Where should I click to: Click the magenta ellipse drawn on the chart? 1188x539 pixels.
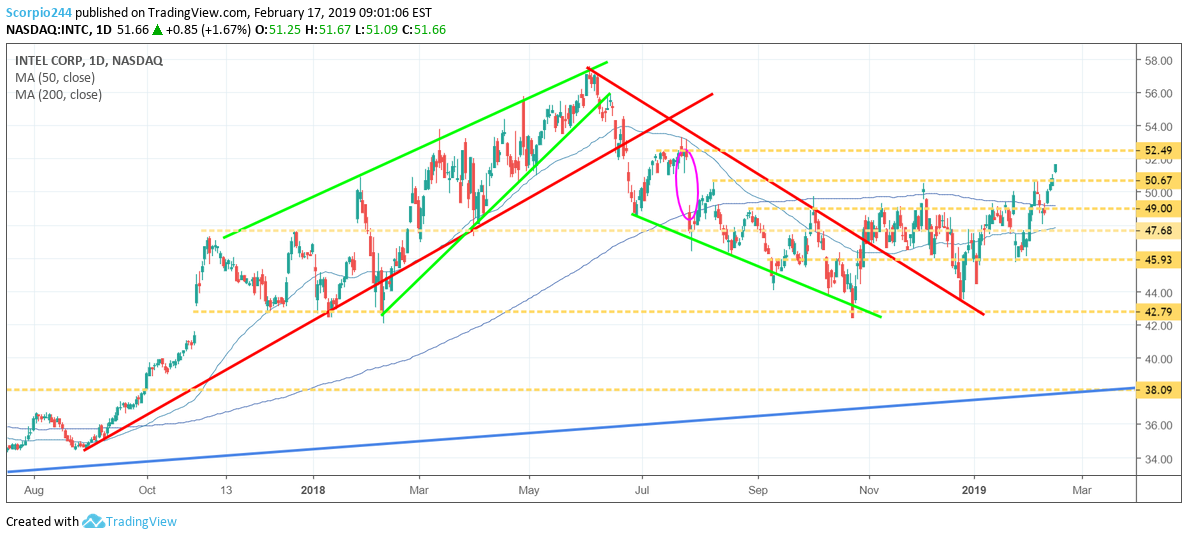687,185
